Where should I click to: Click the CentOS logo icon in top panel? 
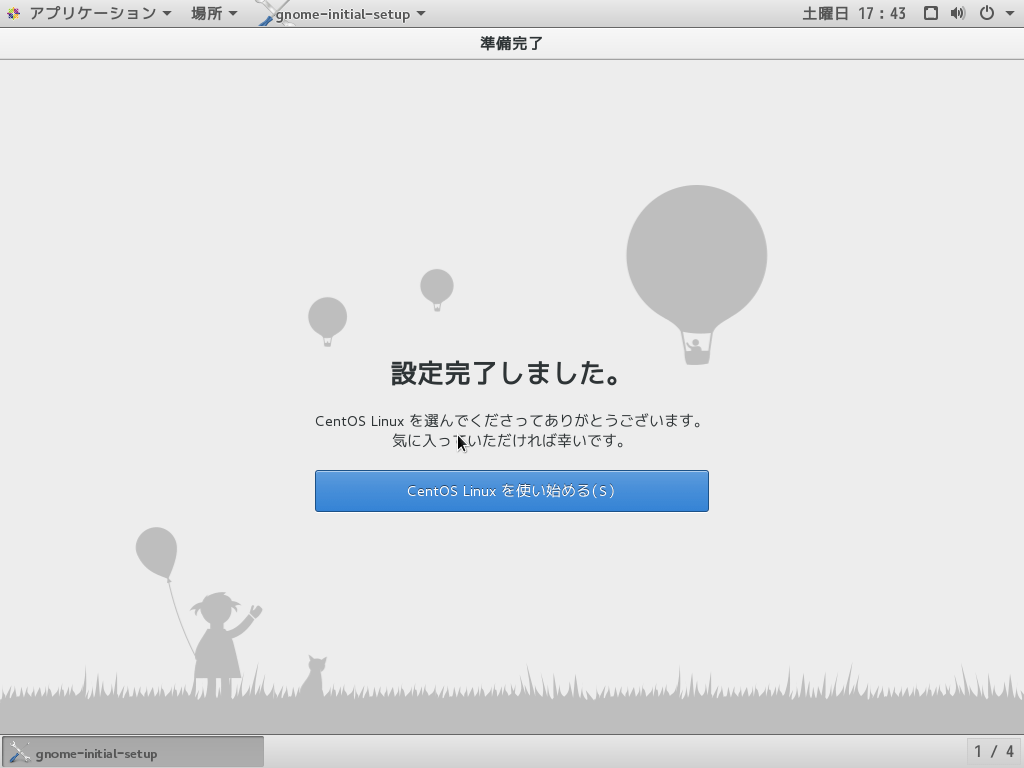(x=13, y=14)
